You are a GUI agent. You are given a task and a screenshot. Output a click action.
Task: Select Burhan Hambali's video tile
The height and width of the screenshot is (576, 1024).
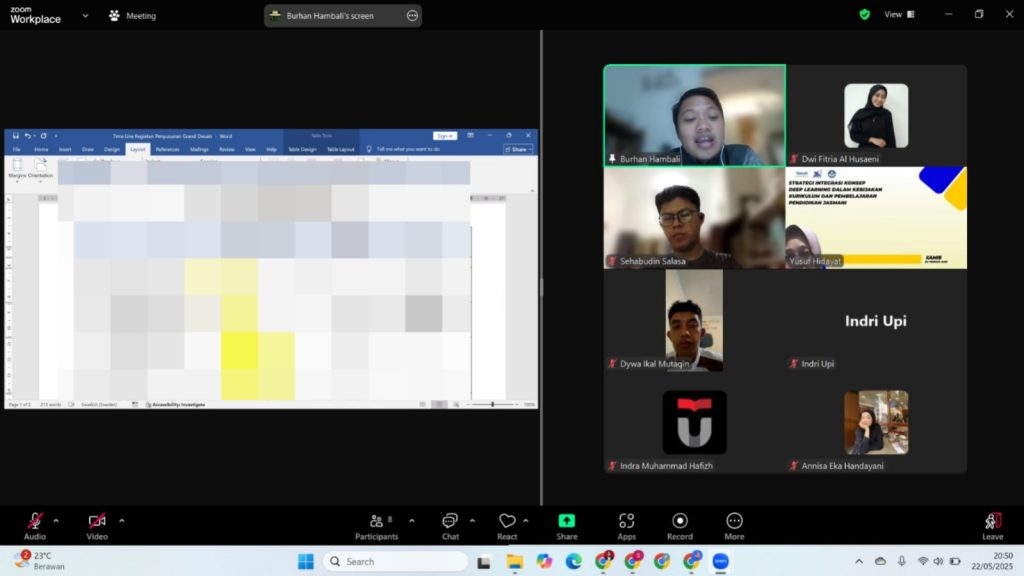pos(694,115)
